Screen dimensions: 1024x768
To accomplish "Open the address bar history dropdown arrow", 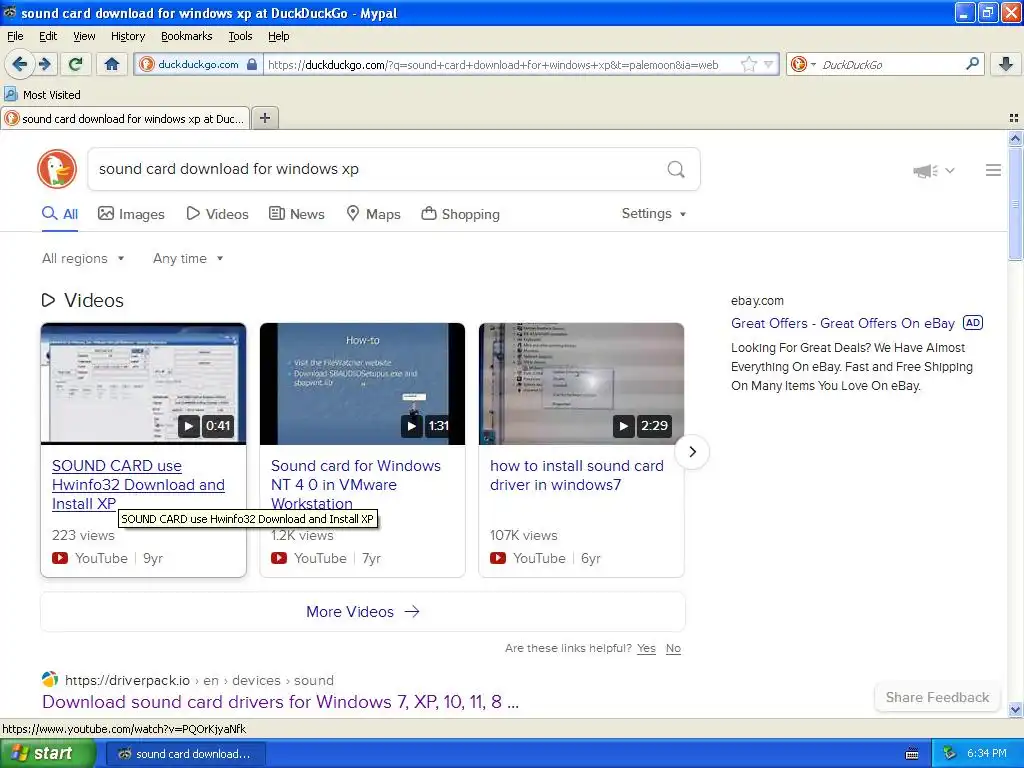I will (x=769, y=64).
